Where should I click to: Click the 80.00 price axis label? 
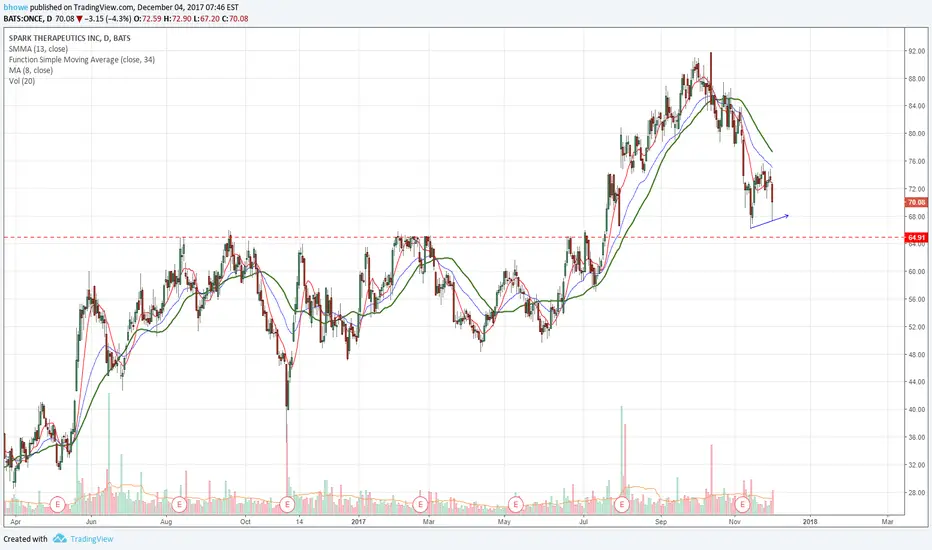pyautogui.click(x=916, y=134)
